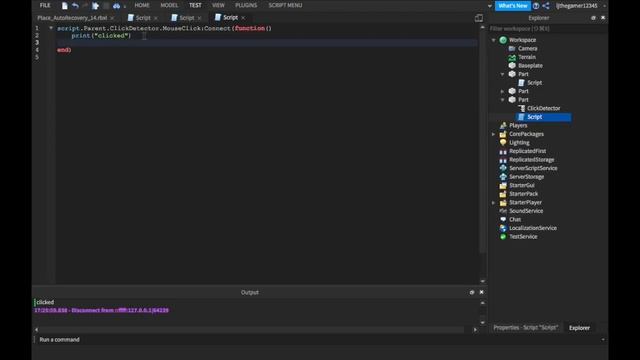Select the StarterGui icon
This screenshot has height=360, width=640.
[503, 185]
